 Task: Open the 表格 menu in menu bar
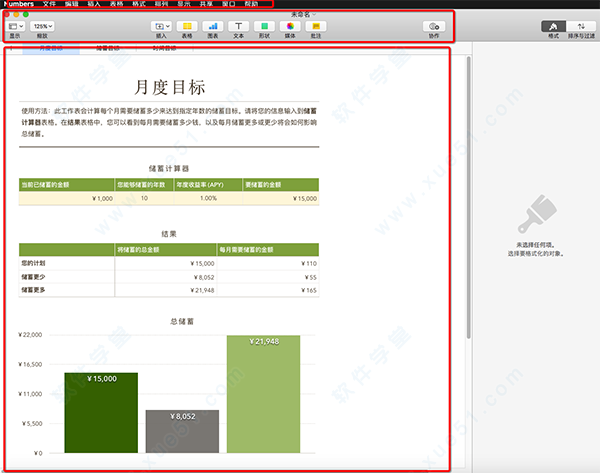point(116,4)
